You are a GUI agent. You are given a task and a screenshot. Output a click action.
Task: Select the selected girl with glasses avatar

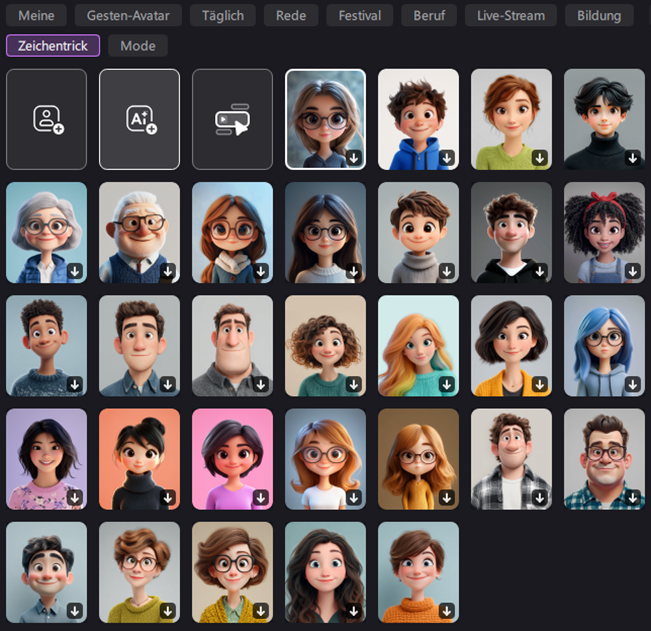click(325, 119)
